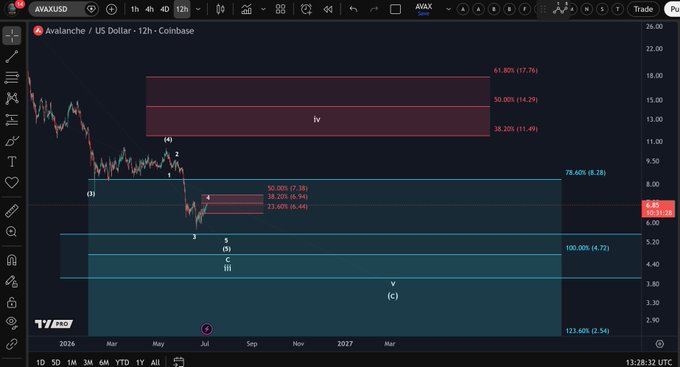
Task: Click the Publish button
Action: coord(673,9)
